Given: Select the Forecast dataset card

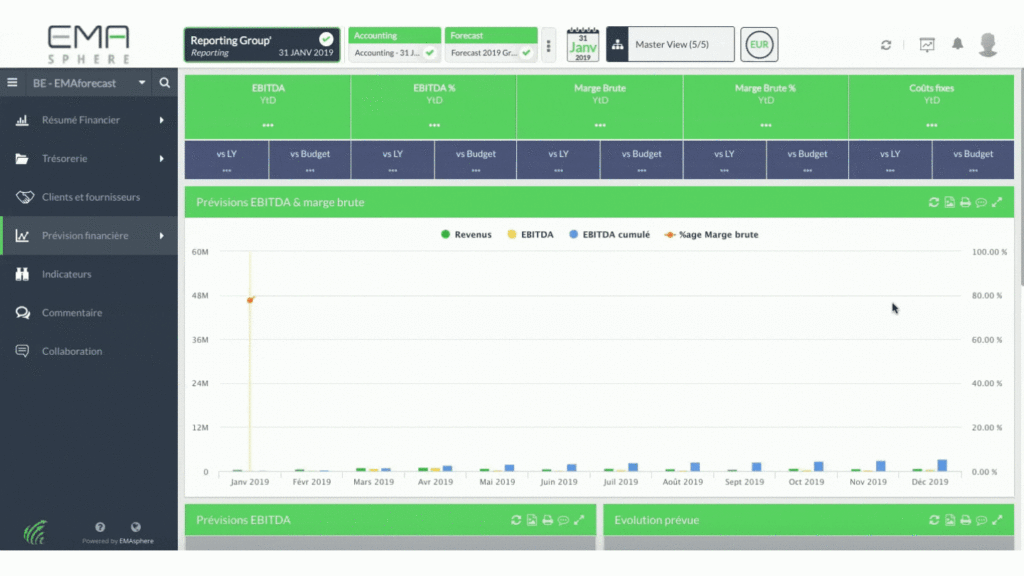Looking at the screenshot, I should pos(491,44).
